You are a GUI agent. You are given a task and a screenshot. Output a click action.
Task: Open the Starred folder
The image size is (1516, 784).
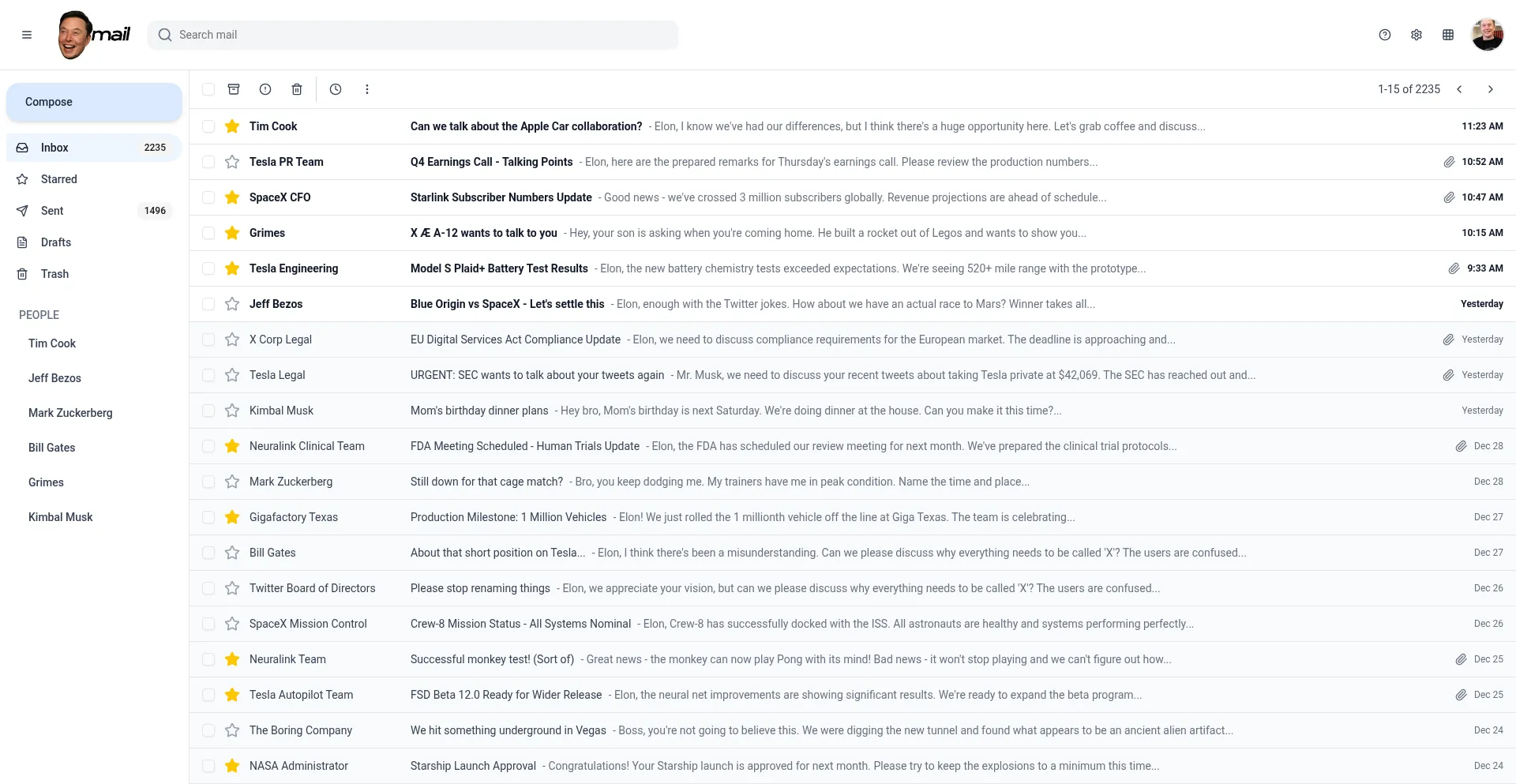pyautogui.click(x=59, y=179)
